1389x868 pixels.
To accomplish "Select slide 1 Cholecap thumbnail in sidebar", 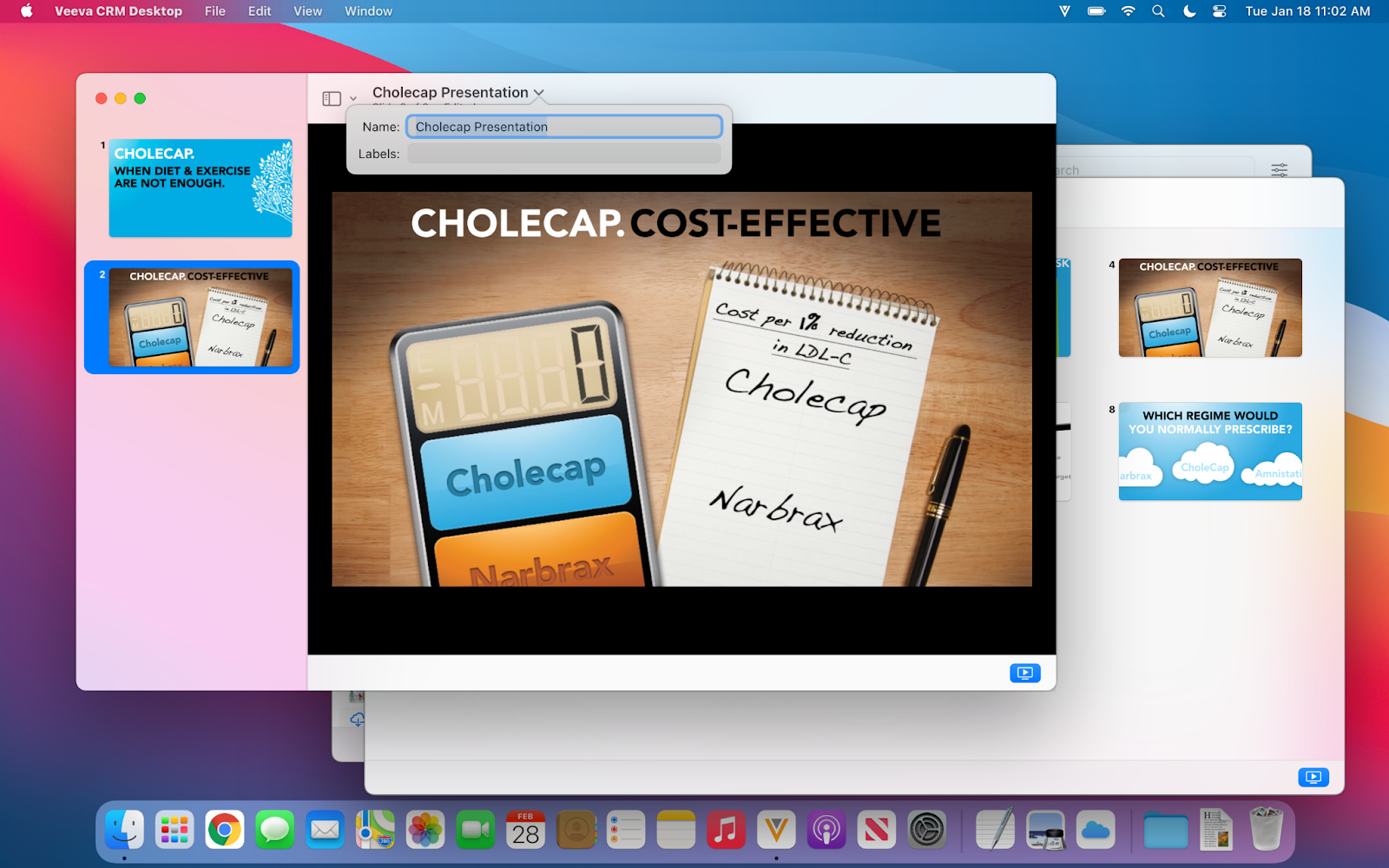I will (x=201, y=188).
